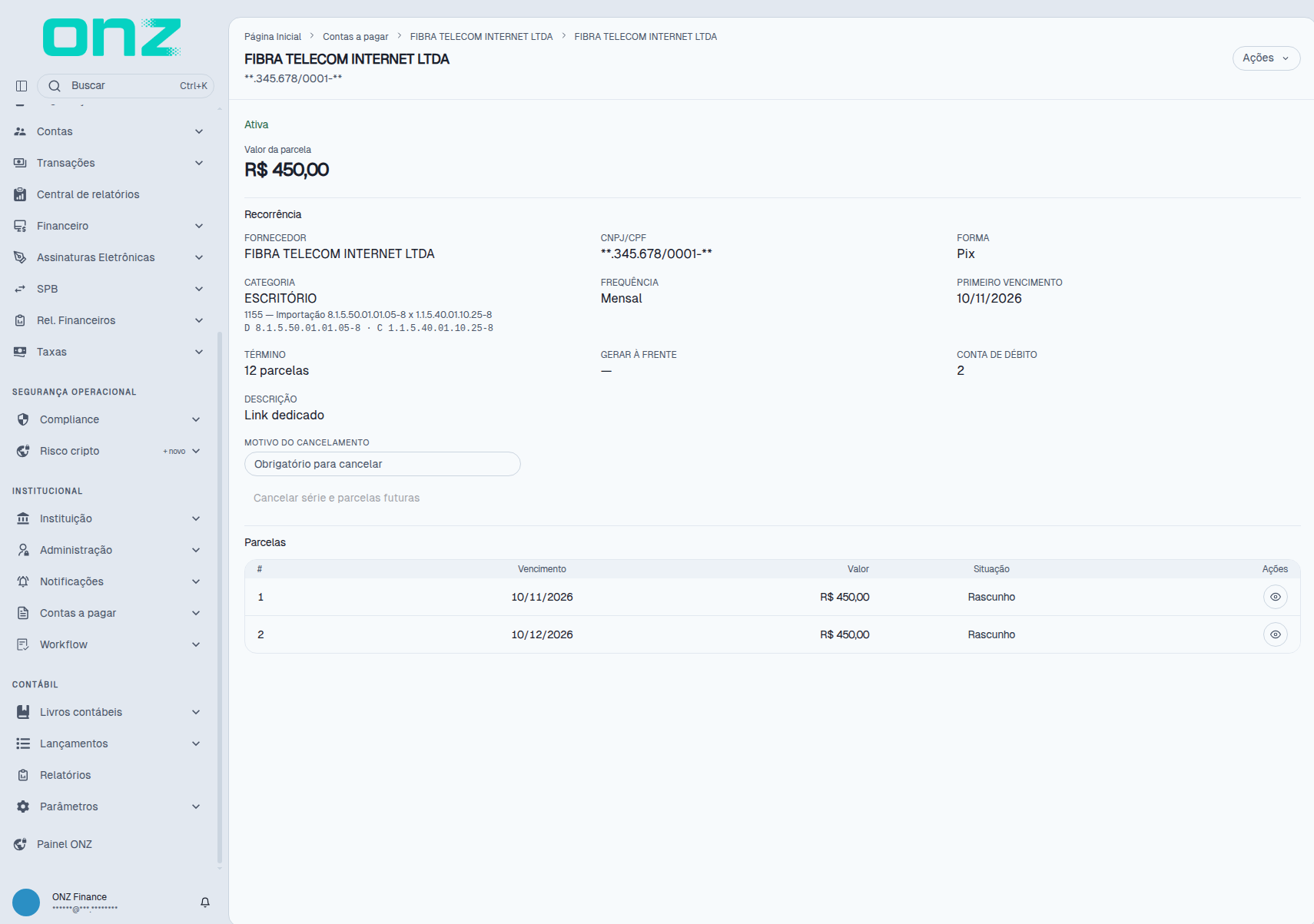Click the 10/12/2026 due date cell
Screen dimensions: 1314x924
(542, 634)
